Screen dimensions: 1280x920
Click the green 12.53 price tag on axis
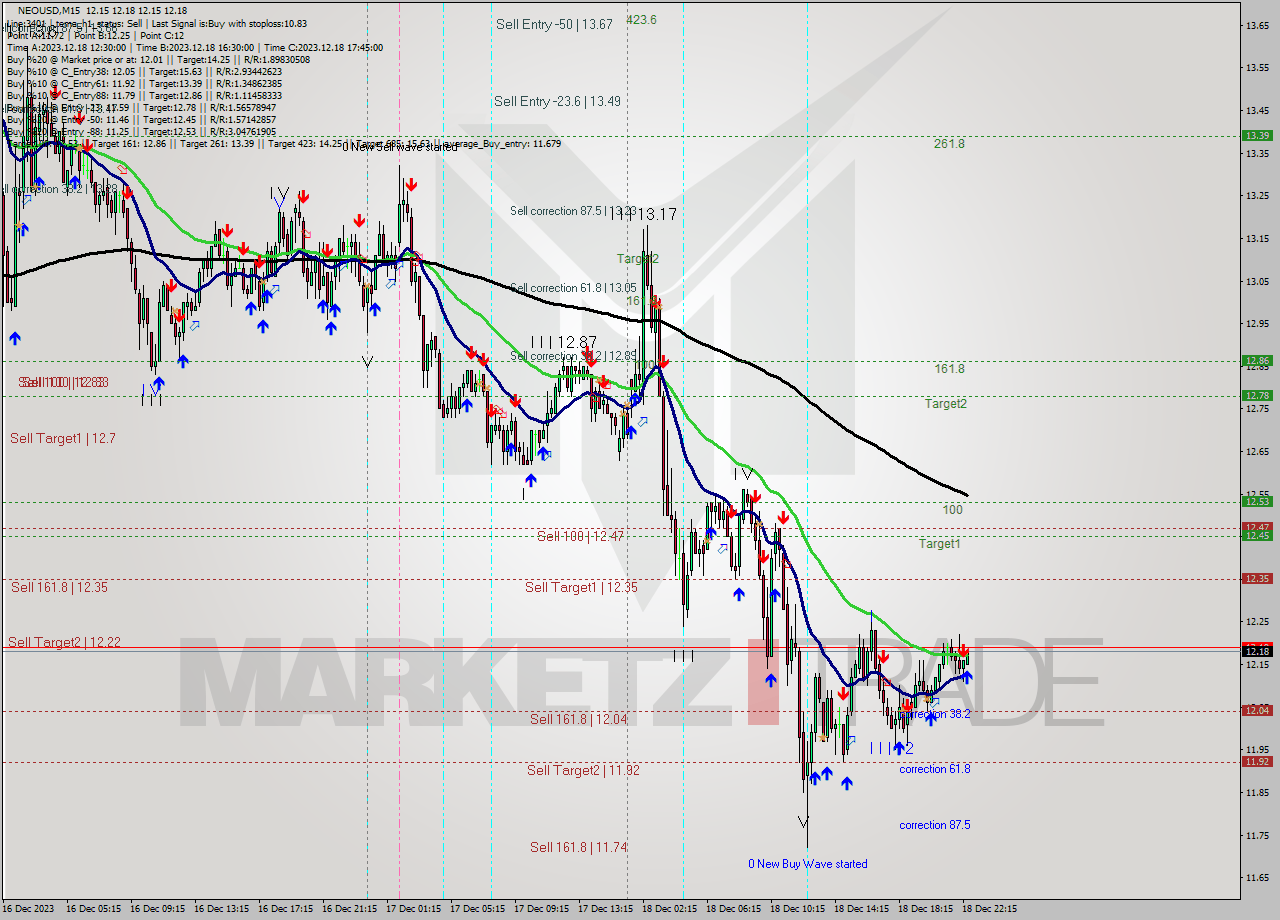pos(1257,501)
